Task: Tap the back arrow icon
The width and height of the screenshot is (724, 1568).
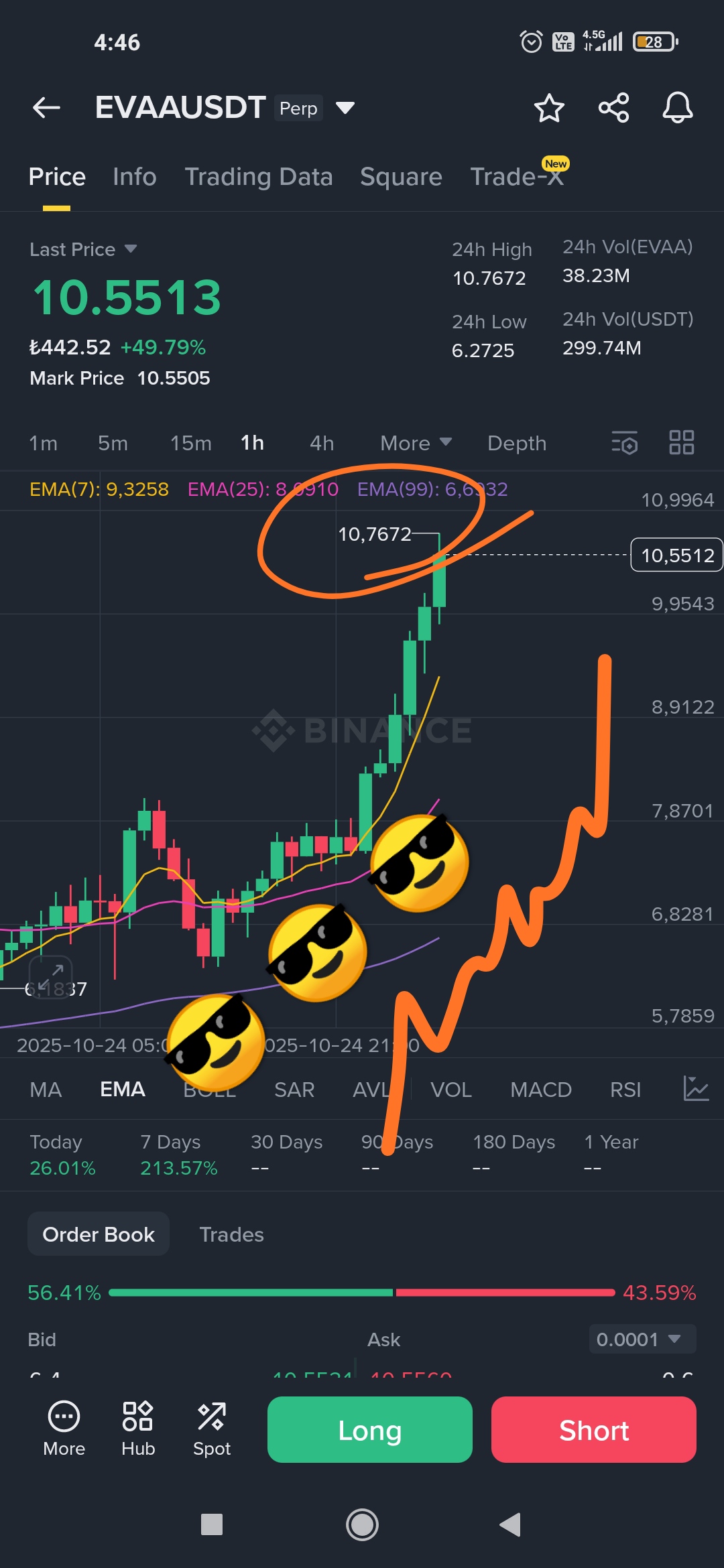Action: [x=46, y=107]
